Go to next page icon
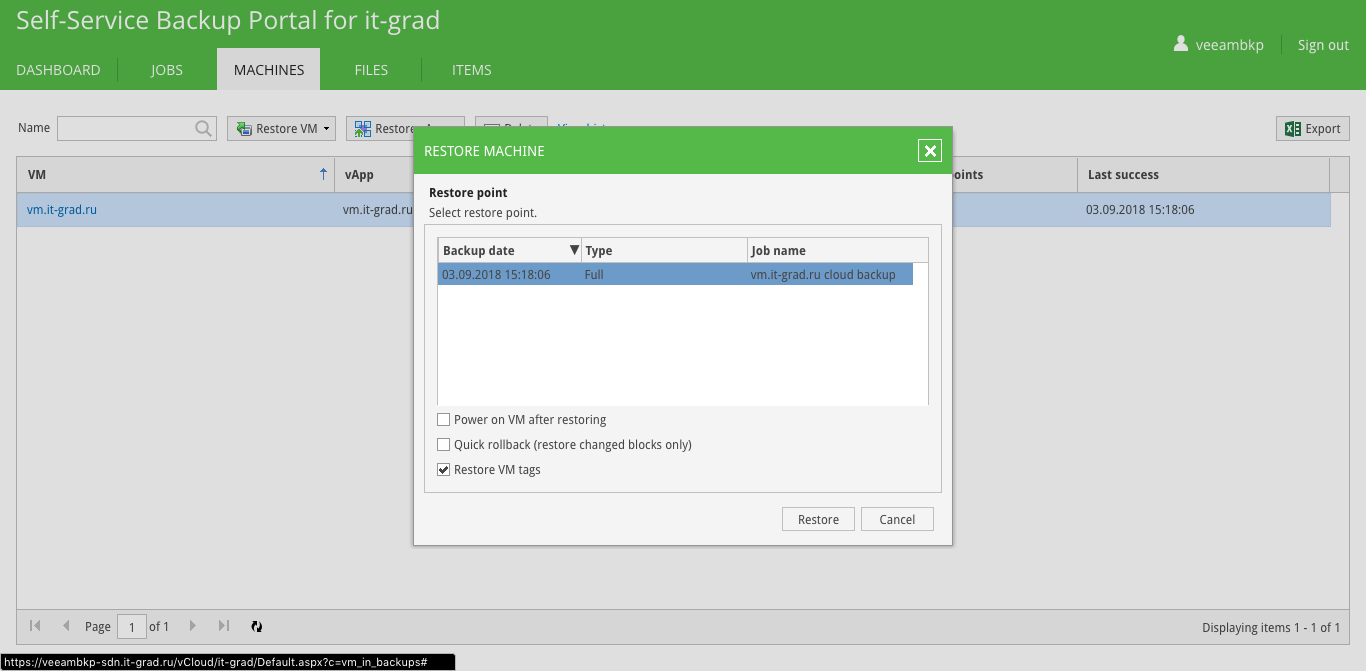Viewport: 1366px width, 671px height. (x=193, y=626)
